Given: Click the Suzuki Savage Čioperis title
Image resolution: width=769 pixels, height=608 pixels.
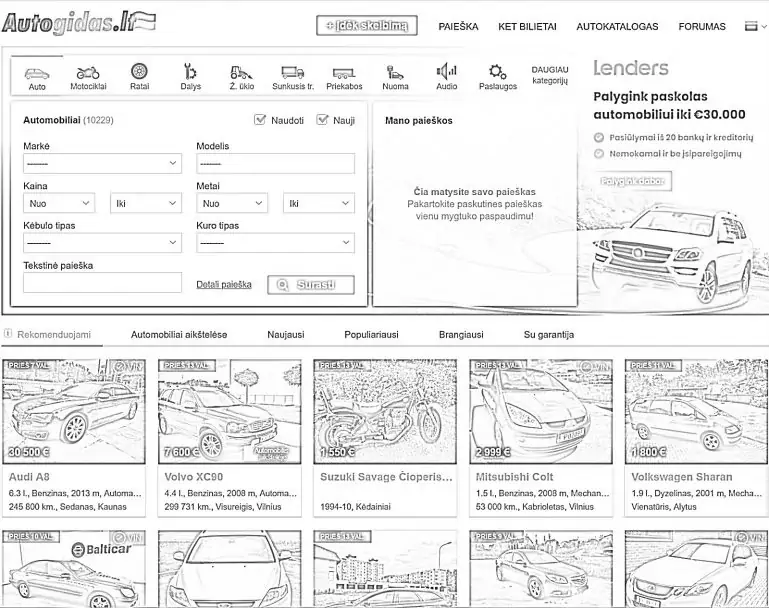Looking at the screenshot, I should point(386,477).
